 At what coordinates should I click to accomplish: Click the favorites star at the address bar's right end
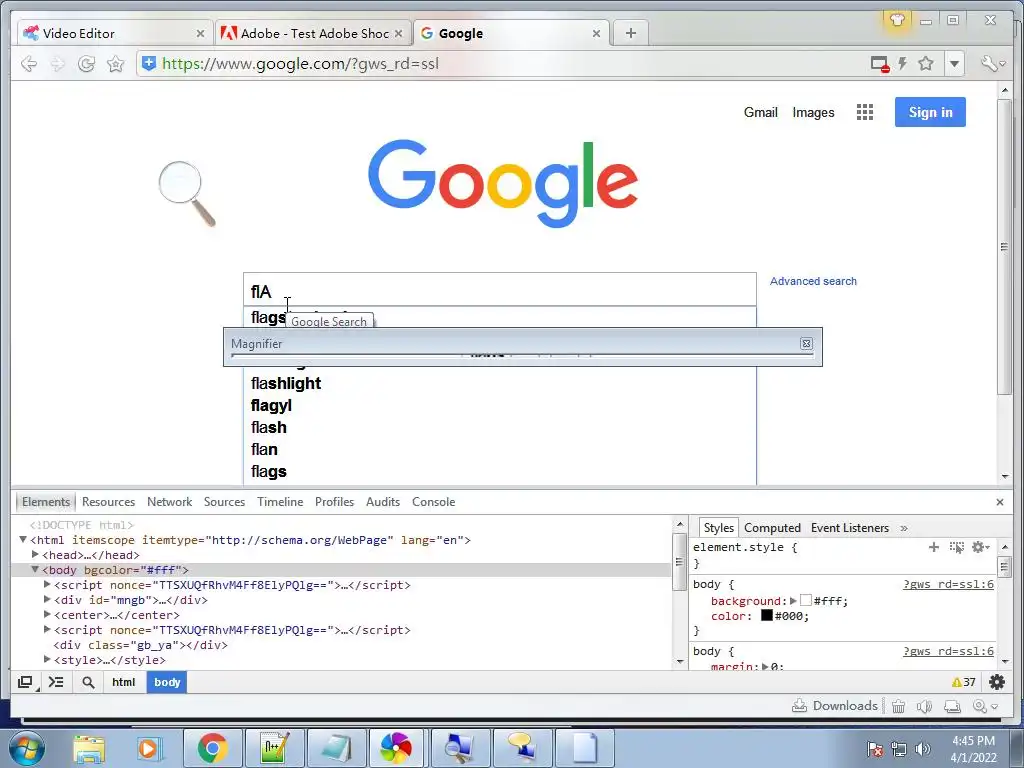tap(925, 63)
